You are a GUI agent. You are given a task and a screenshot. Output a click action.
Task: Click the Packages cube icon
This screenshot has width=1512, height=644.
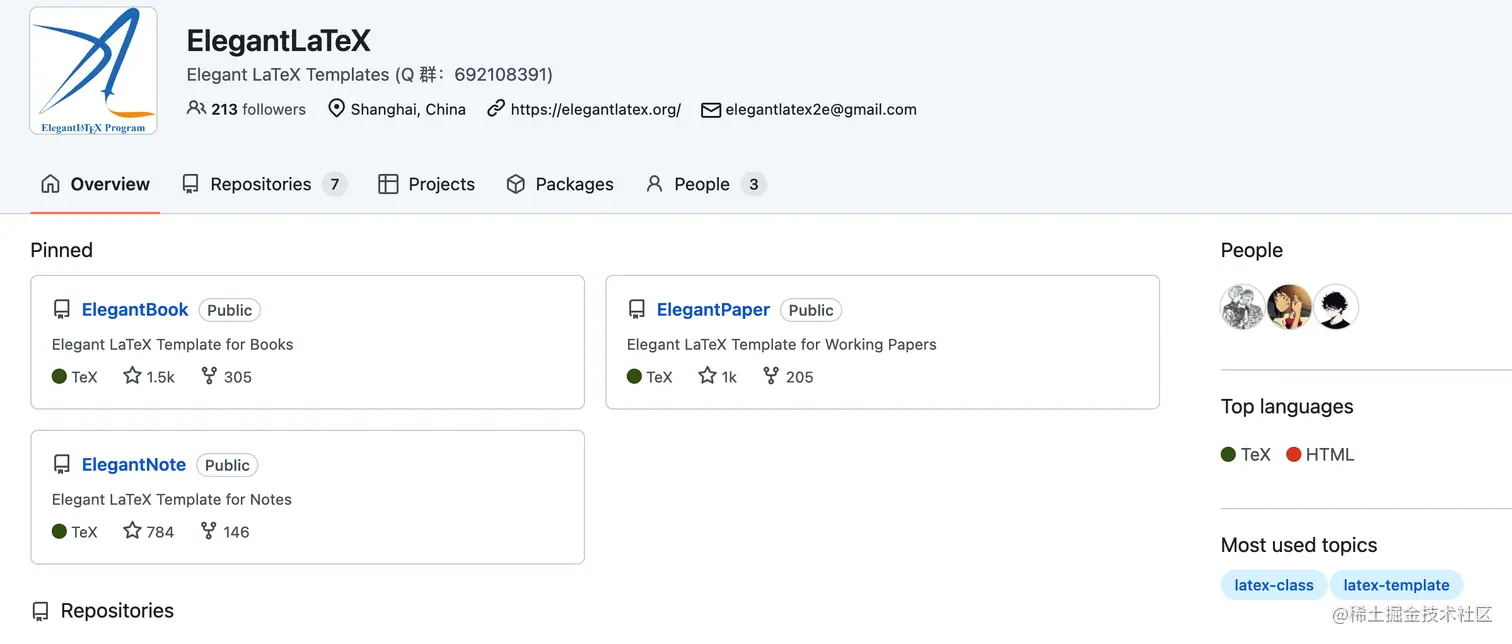coord(516,184)
